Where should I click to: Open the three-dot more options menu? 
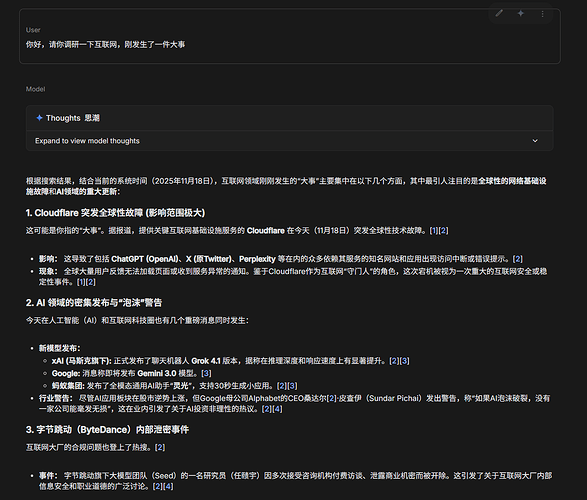[x=542, y=14]
